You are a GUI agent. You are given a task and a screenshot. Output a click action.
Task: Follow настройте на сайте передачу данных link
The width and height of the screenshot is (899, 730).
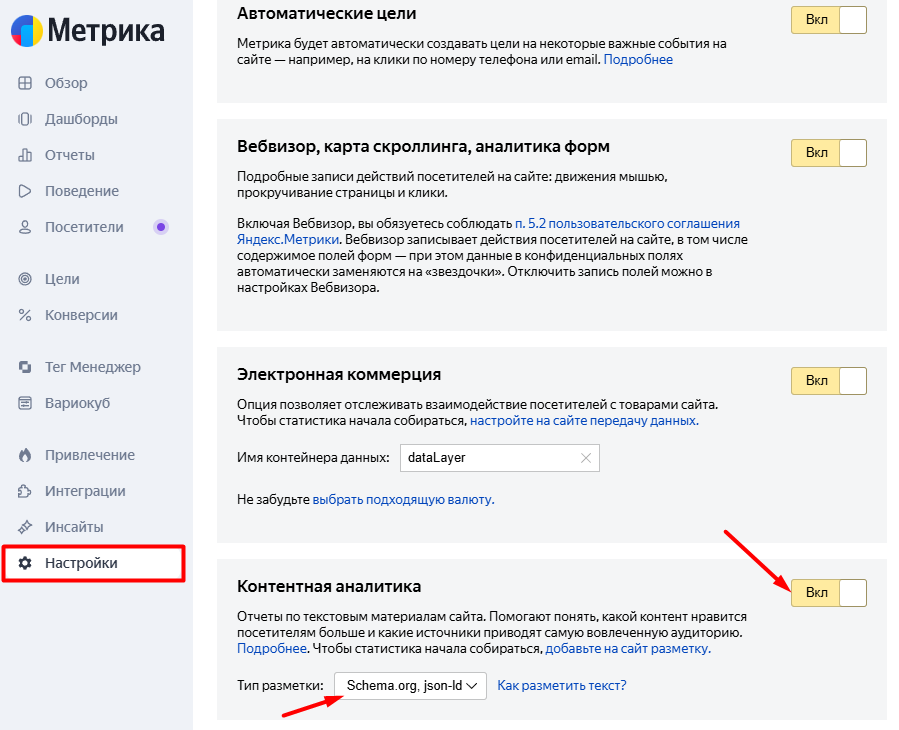584,421
